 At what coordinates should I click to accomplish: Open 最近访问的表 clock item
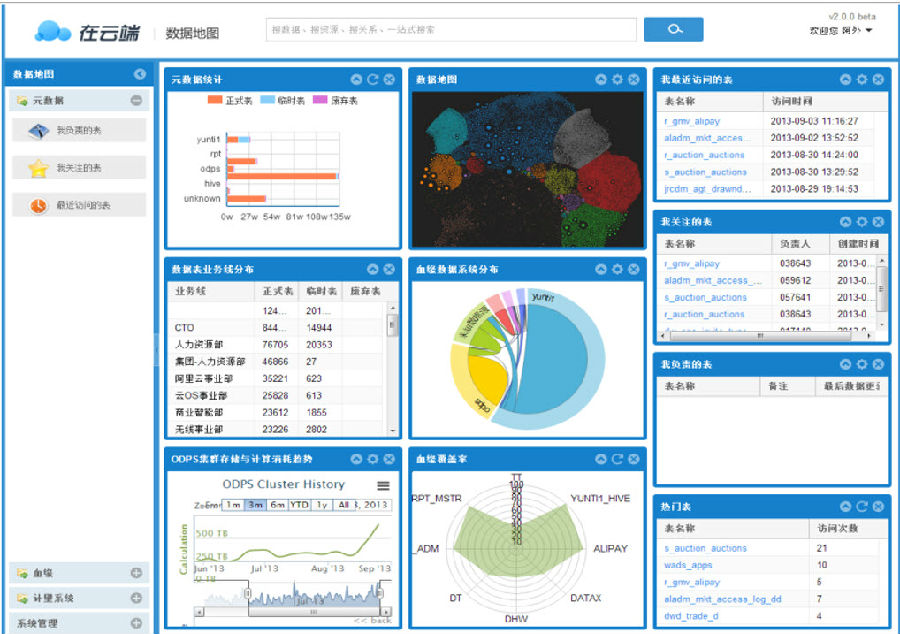pyautogui.click(x=79, y=205)
